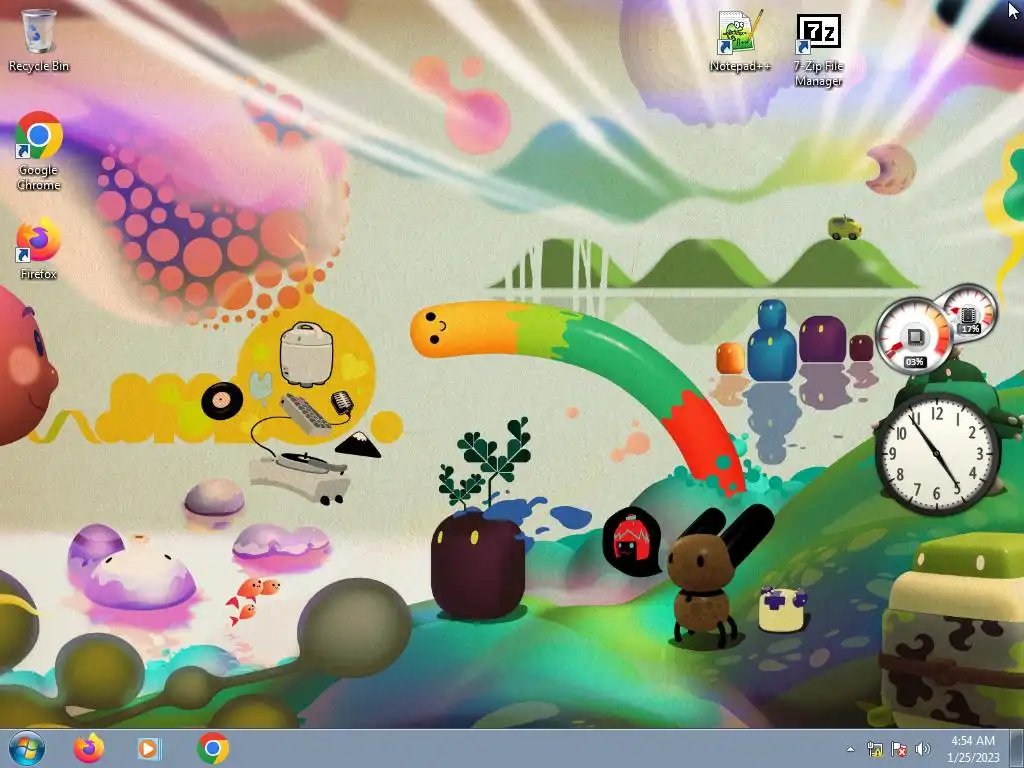Open Windows Media Player from taskbar
Image resolution: width=1024 pixels, height=768 pixels.
(149, 748)
